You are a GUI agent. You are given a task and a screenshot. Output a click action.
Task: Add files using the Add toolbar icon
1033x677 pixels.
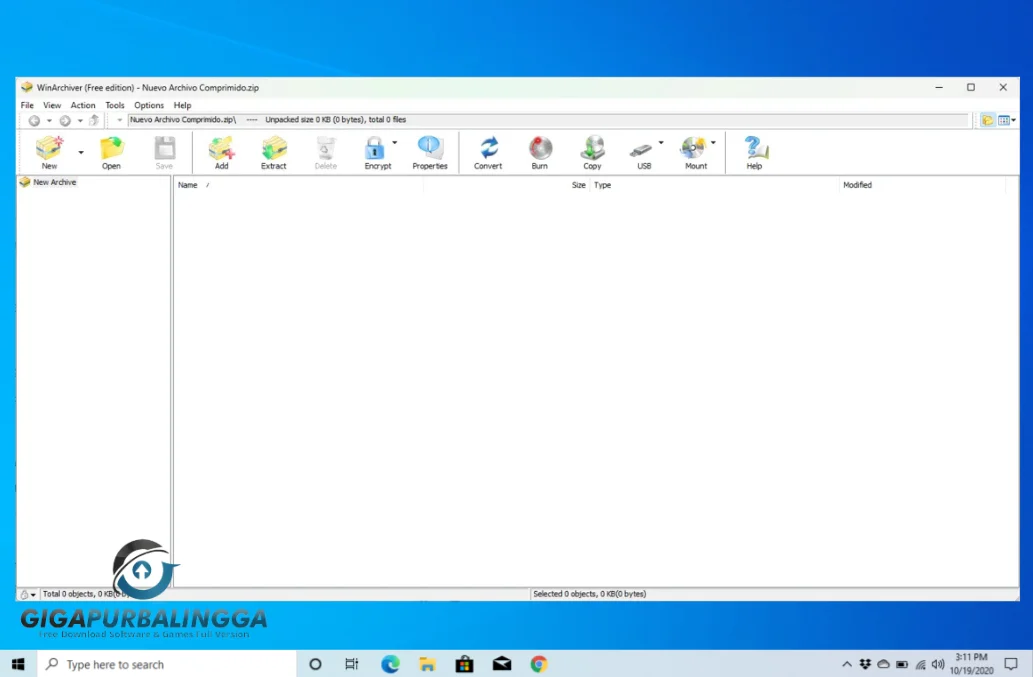coord(221,150)
